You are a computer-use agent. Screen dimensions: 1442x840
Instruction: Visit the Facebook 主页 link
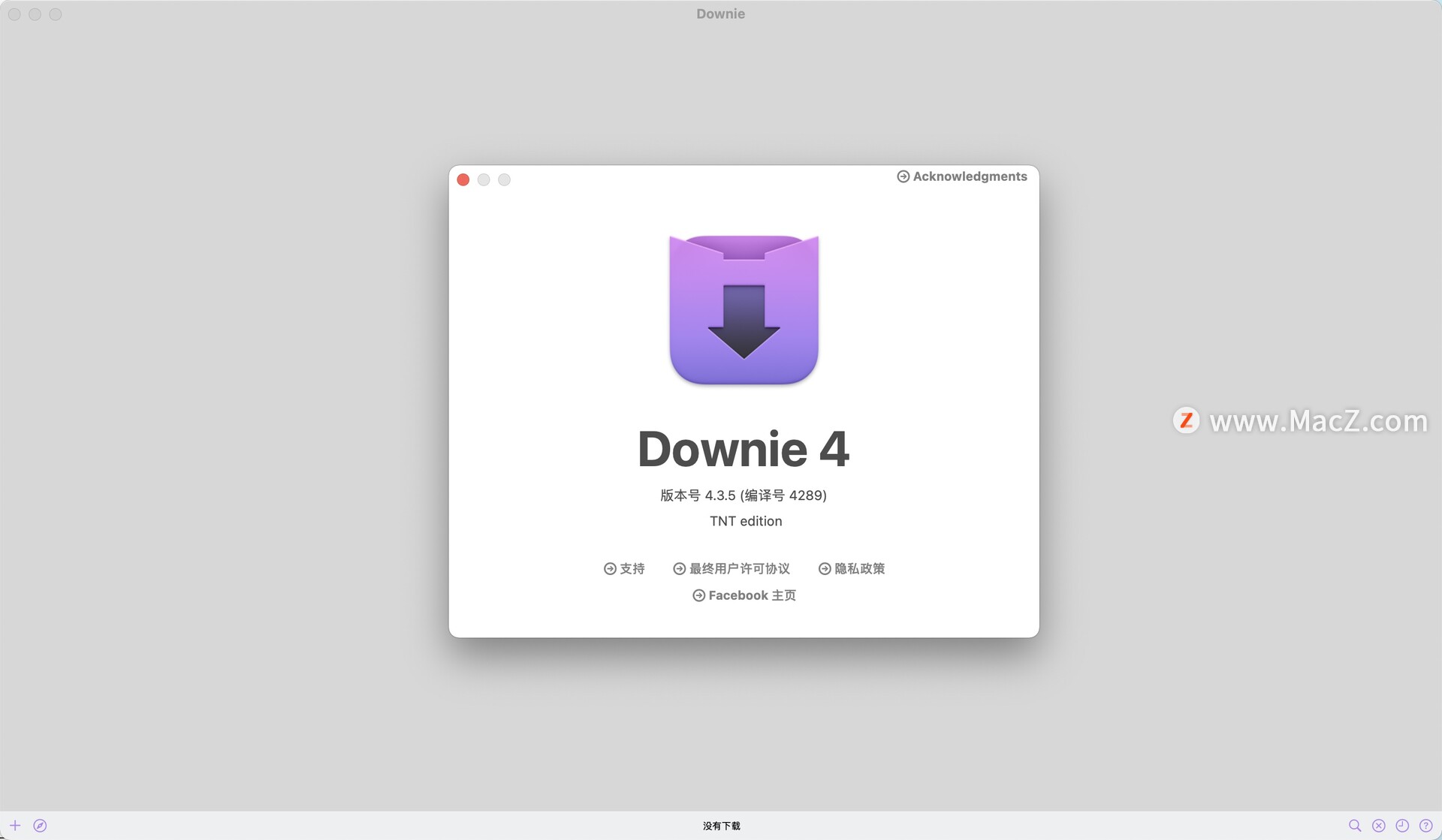[744, 595]
